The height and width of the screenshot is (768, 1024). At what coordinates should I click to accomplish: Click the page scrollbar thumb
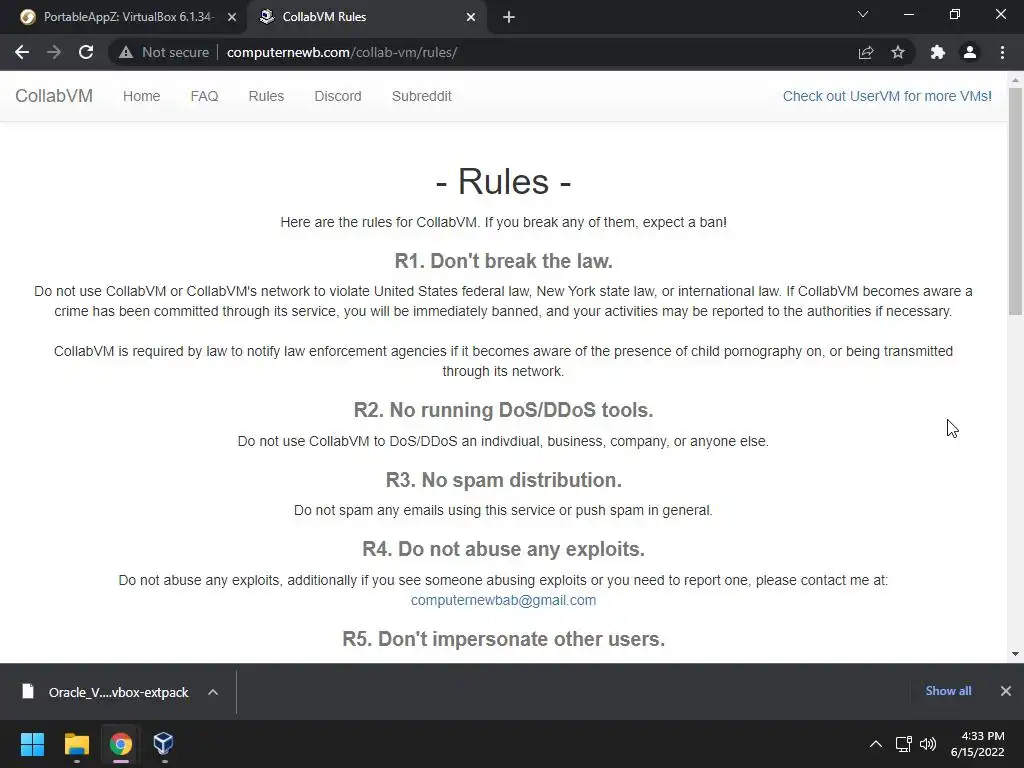coord(1015,201)
